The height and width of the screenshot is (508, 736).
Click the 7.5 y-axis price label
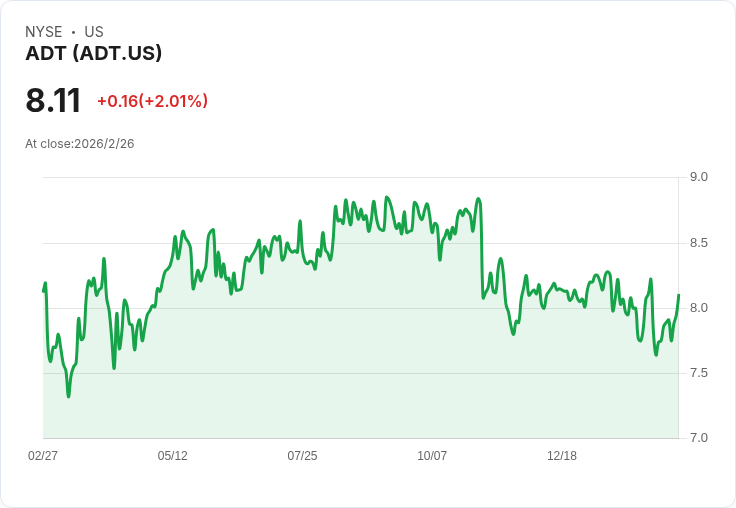tap(699, 373)
